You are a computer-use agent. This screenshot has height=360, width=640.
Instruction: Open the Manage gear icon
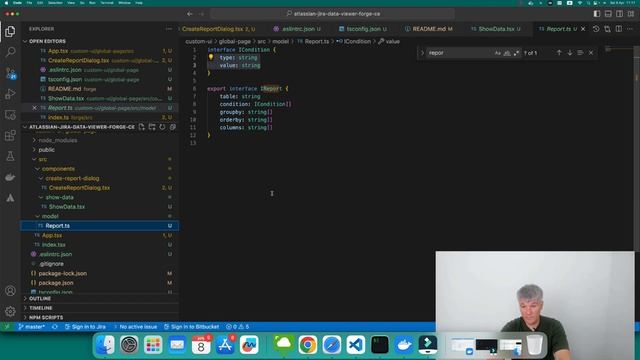(10, 311)
